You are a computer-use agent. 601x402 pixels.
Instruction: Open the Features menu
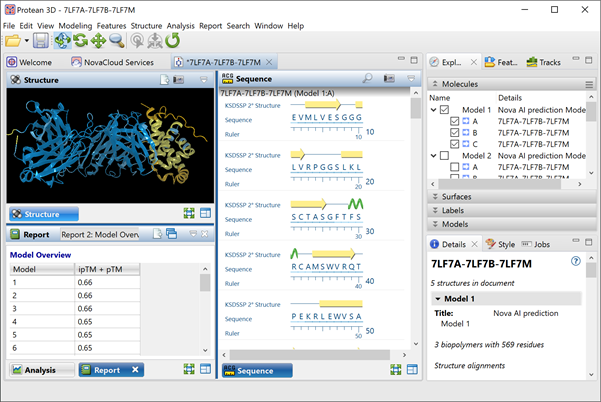coord(111,26)
